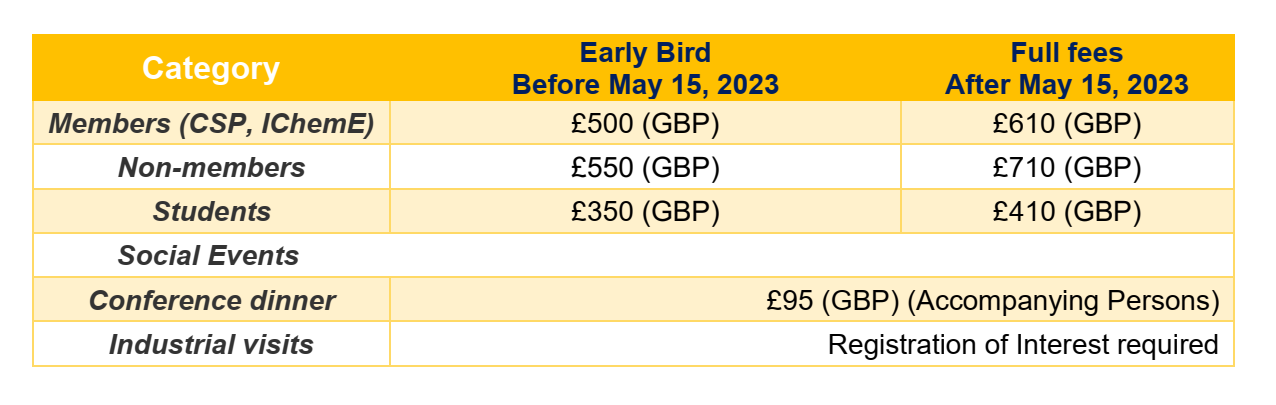
Task: Click the £610 (GBP) full fee
Action: coord(1067,124)
